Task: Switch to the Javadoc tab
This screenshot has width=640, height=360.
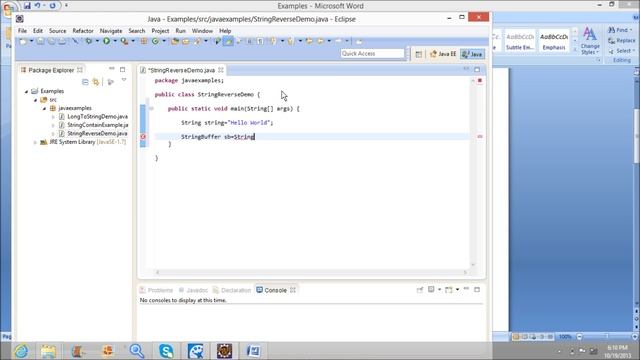Action: [193, 290]
